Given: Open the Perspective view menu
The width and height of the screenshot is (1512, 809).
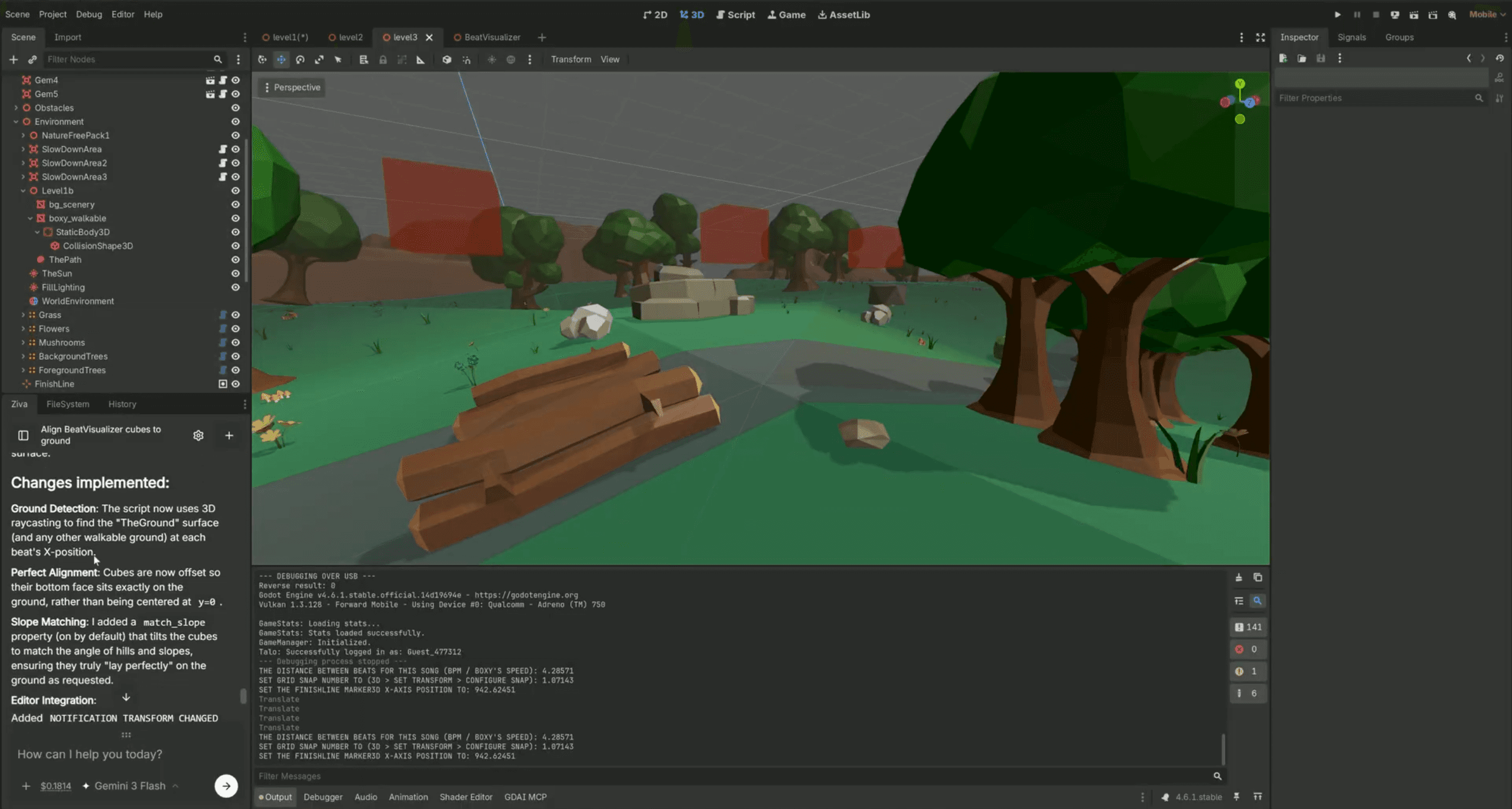Looking at the screenshot, I should (292, 87).
